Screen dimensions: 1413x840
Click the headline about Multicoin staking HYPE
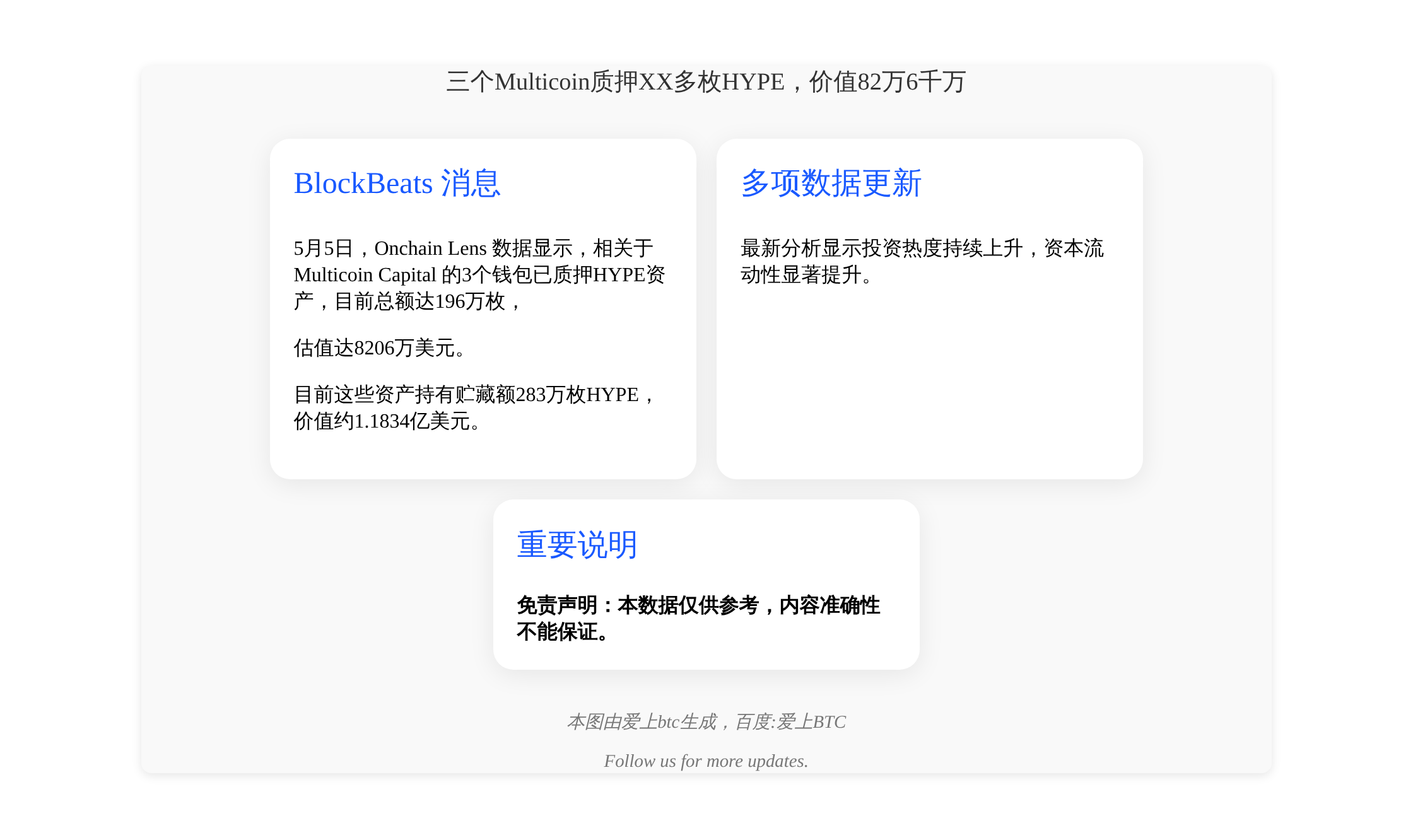(x=706, y=82)
